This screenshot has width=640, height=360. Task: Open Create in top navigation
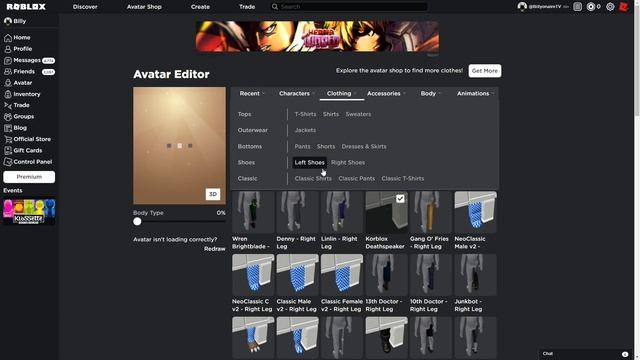pyautogui.click(x=200, y=7)
